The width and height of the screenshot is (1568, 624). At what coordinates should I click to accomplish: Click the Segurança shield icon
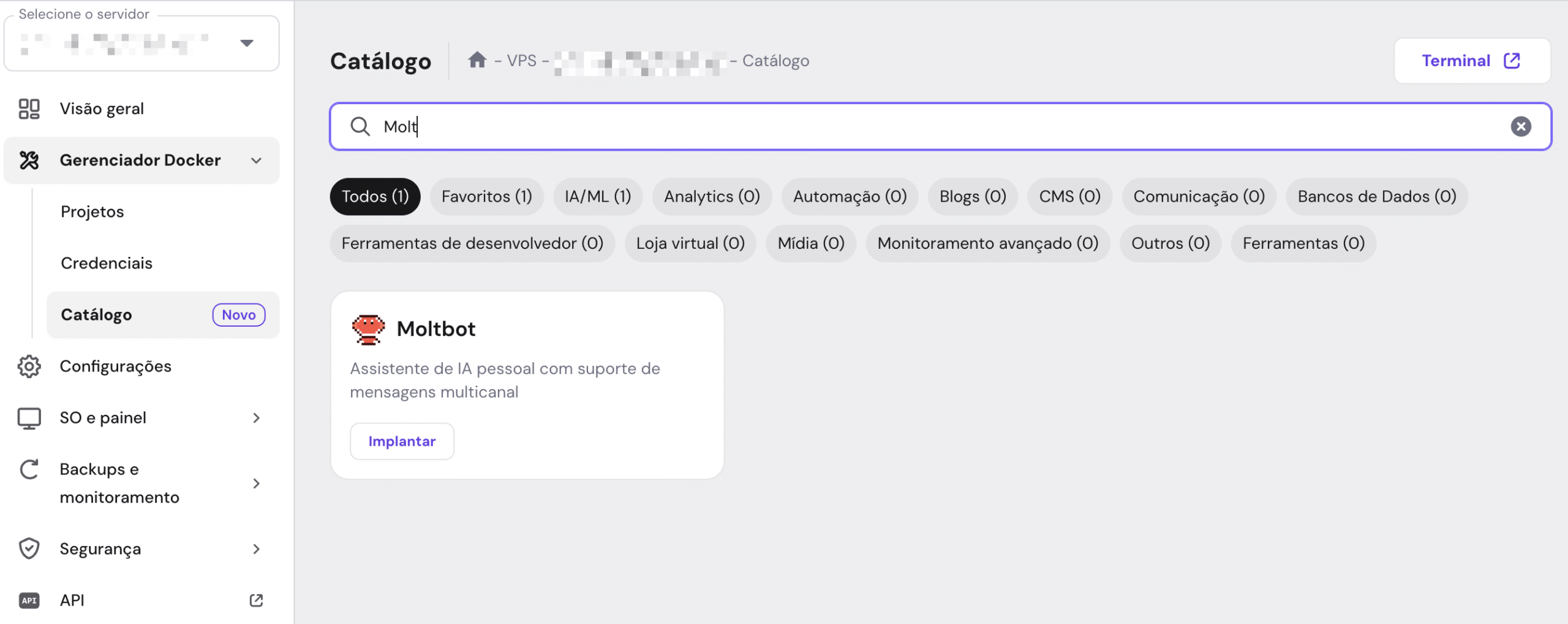click(28, 548)
